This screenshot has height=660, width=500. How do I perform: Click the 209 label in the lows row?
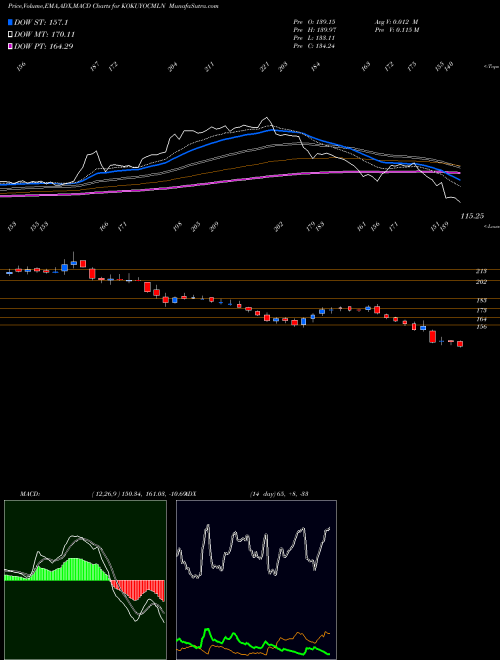pyautogui.click(x=214, y=226)
